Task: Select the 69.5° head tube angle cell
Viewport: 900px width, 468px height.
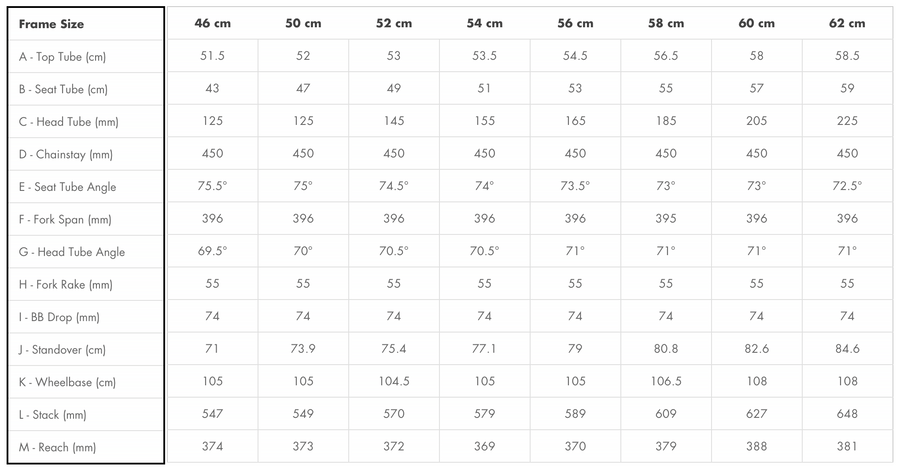Action: click(x=212, y=252)
